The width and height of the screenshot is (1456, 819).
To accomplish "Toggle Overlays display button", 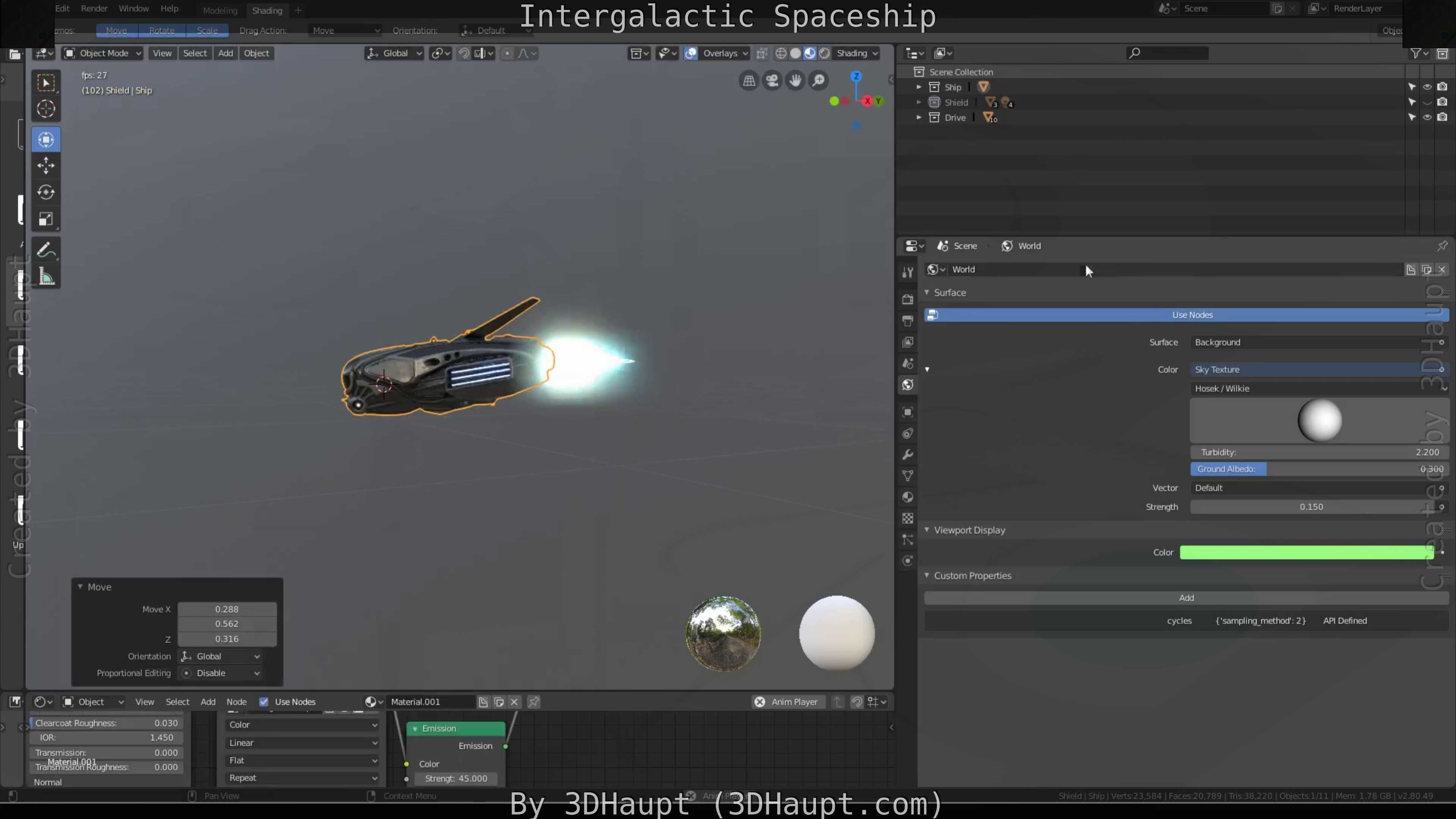I will click(x=691, y=53).
